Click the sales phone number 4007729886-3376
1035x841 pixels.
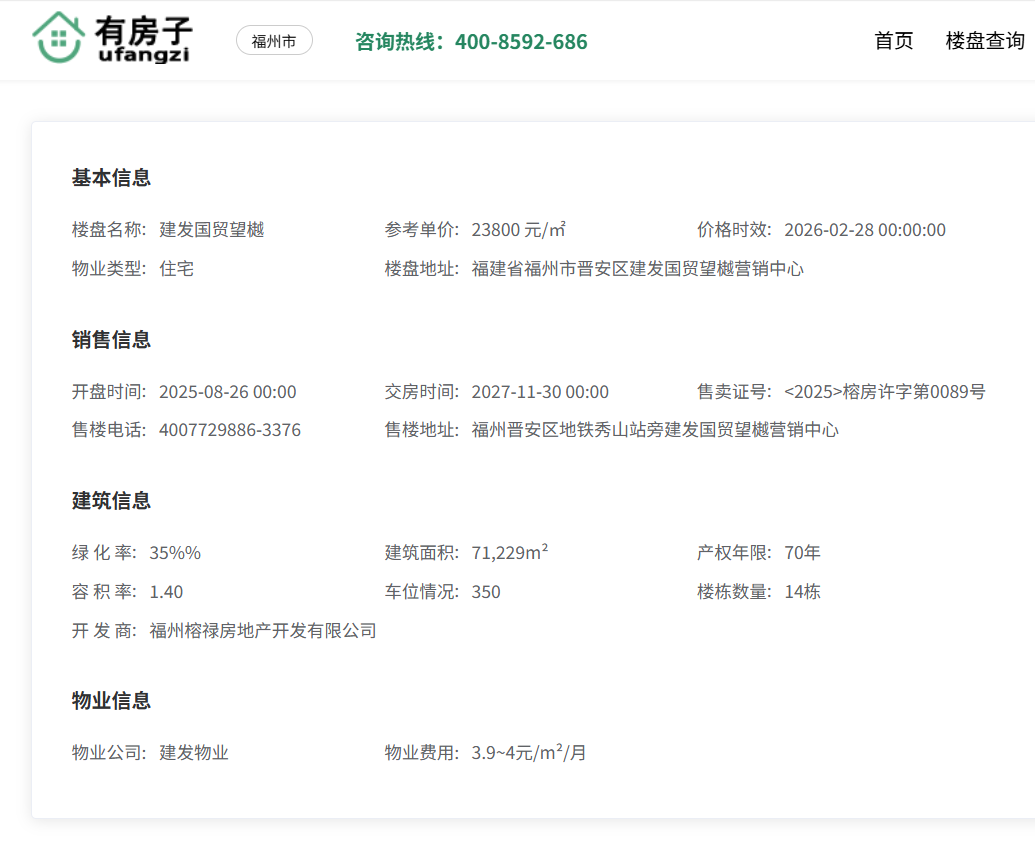(229, 430)
